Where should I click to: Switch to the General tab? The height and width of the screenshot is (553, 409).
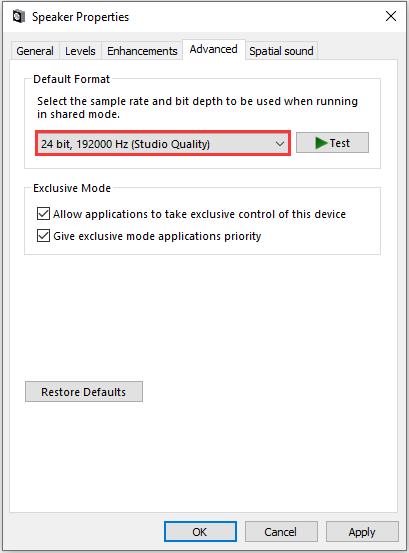(35, 51)
